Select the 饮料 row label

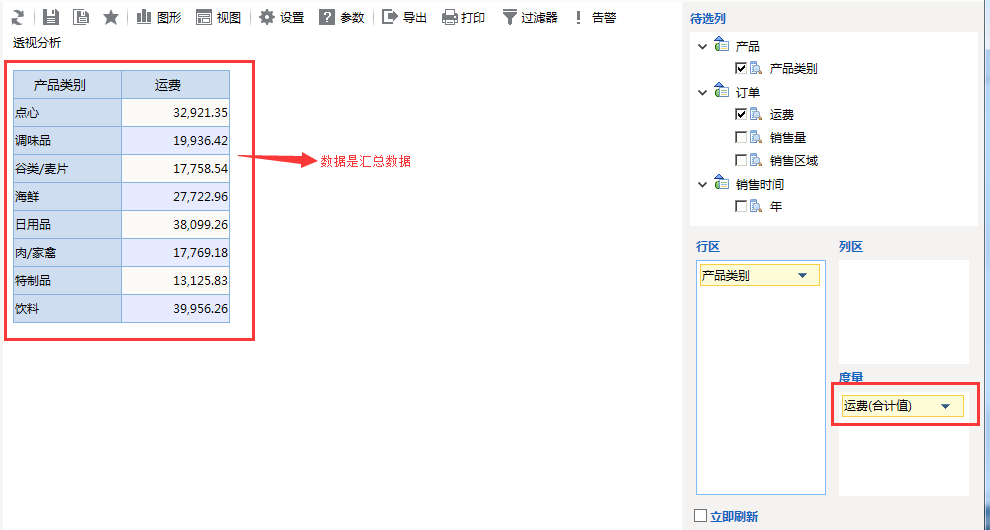(x=68, y=308)
